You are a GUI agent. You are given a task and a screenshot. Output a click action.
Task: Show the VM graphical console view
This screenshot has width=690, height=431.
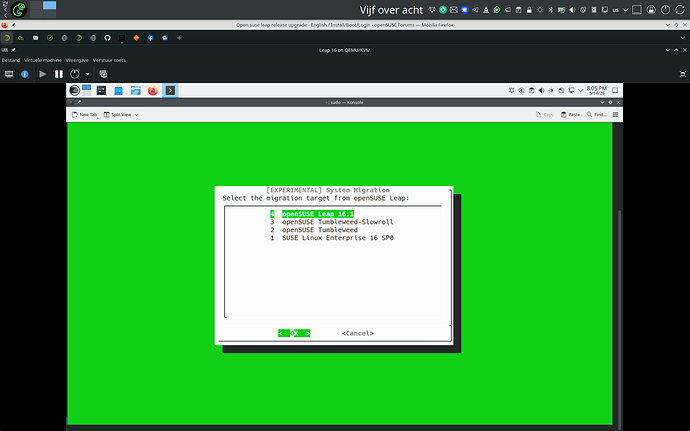pos(9,74)
